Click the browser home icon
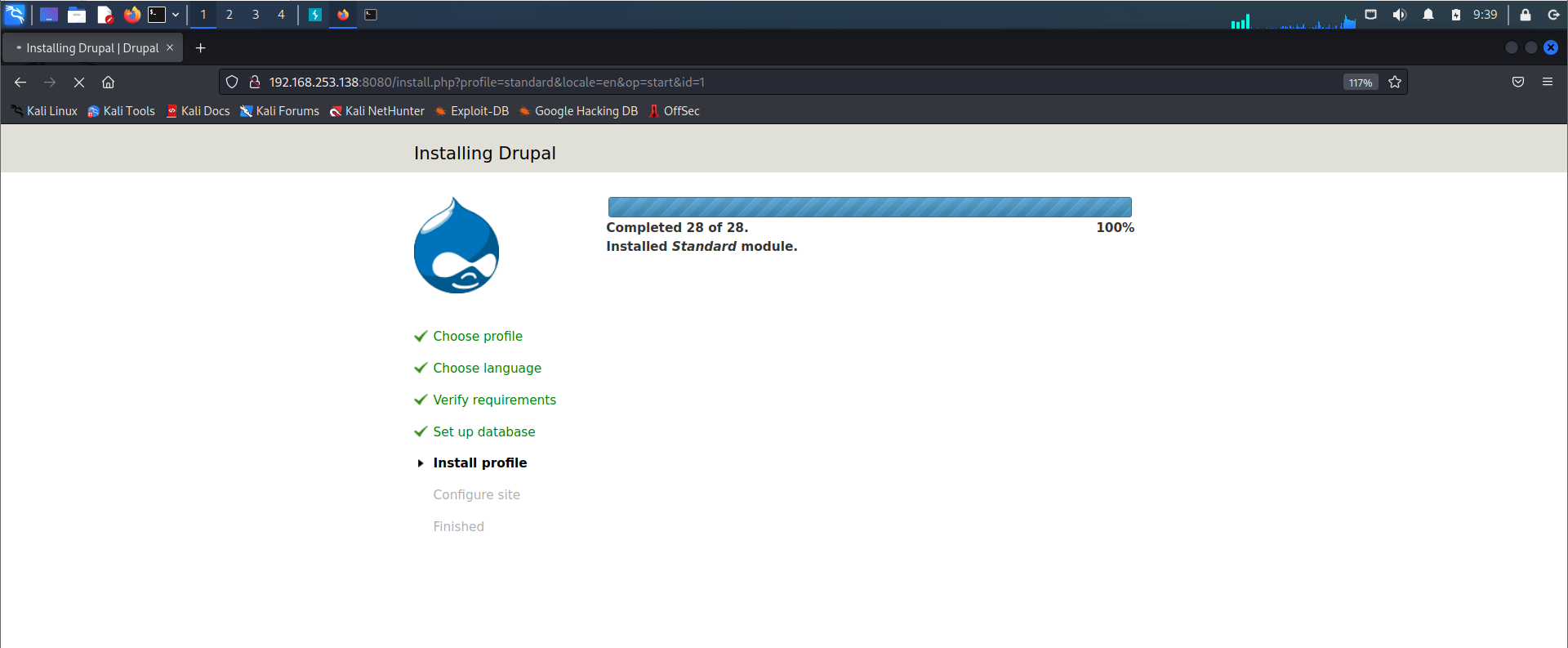The image size is (1568, 648). pos(108,82)
